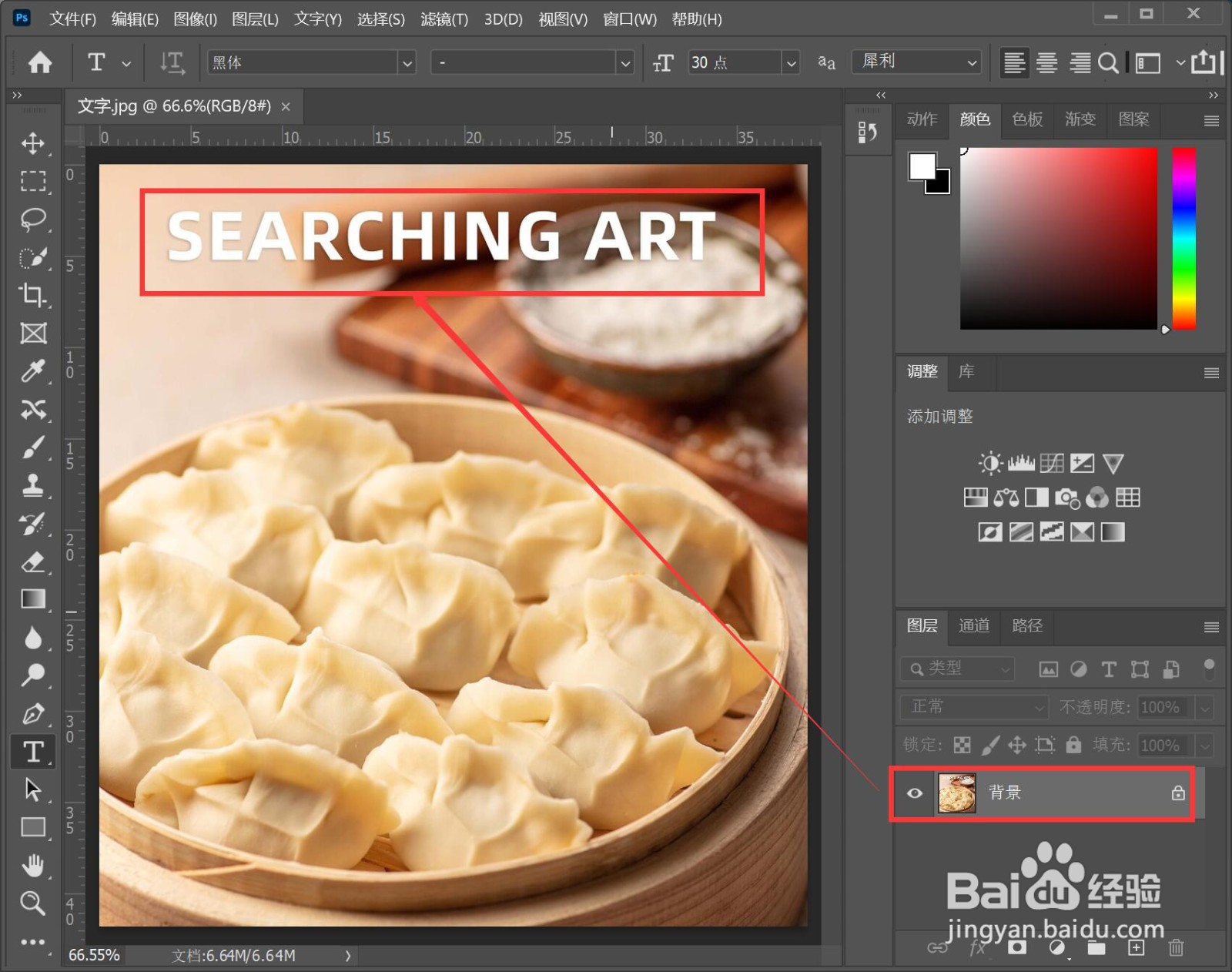Toggle lock position of layer

click(1017, 745)
